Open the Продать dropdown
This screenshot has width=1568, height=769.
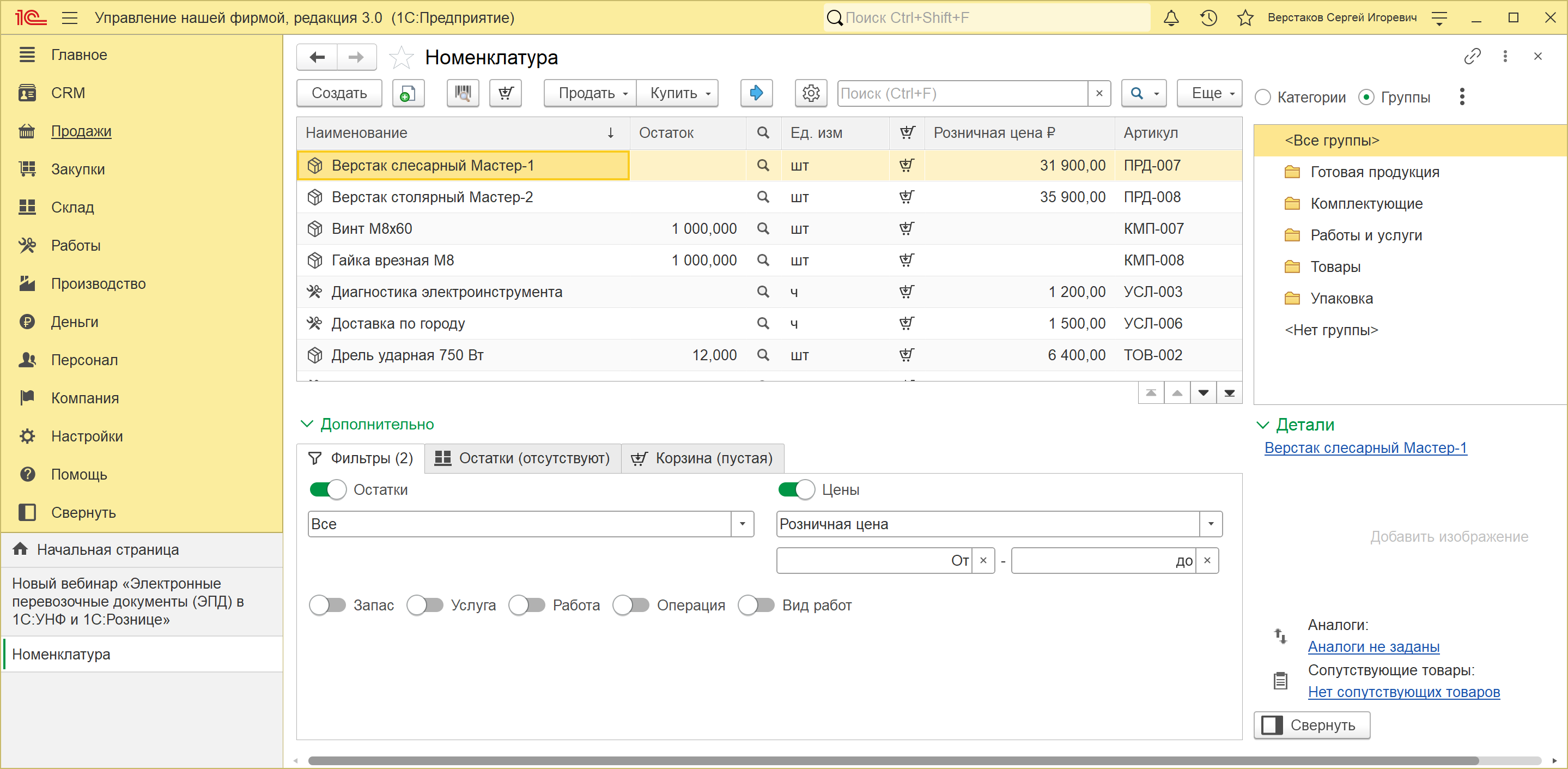click(x=590, y=93)
